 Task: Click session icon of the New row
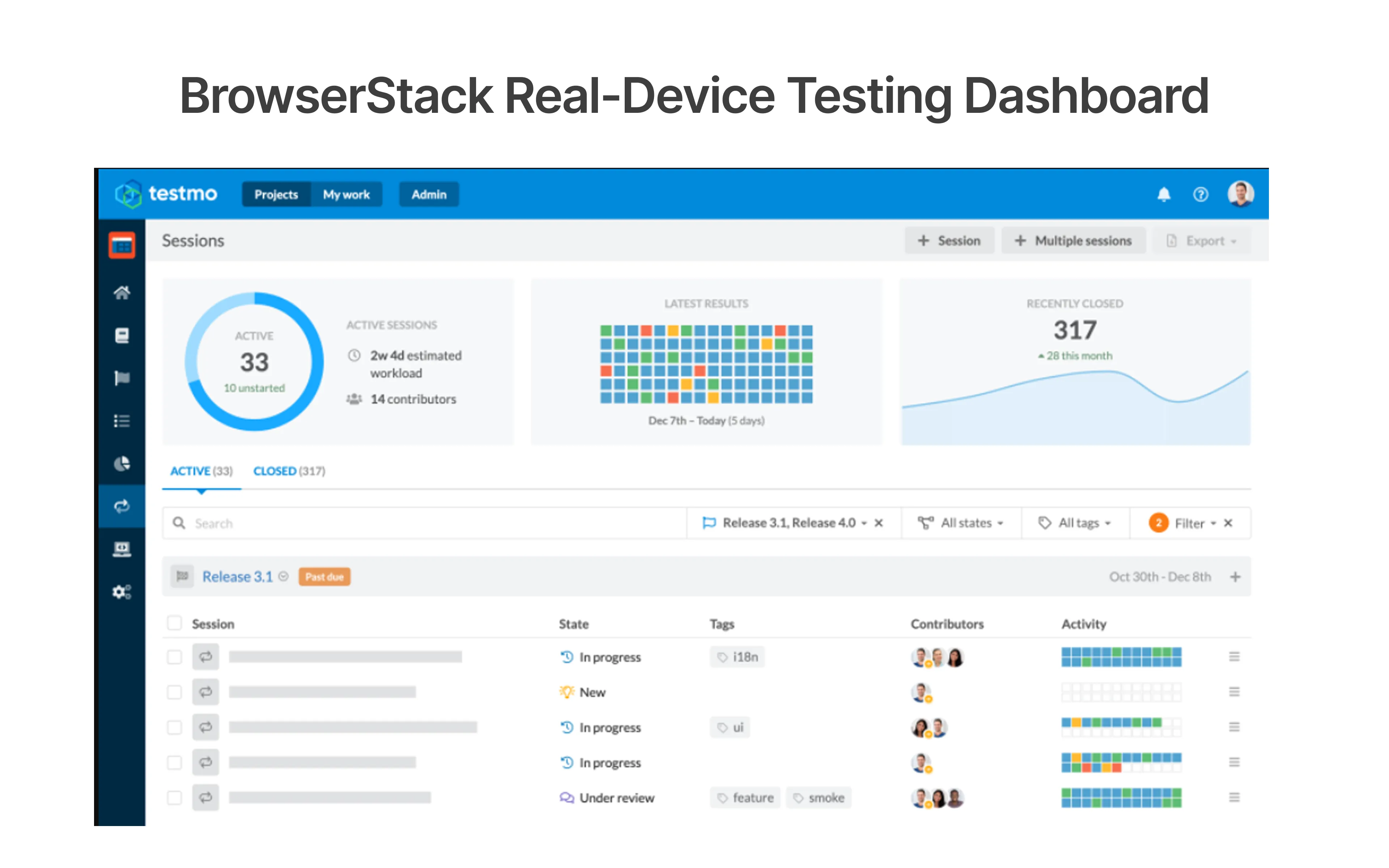pyautogui.click(x=205, y=692)
